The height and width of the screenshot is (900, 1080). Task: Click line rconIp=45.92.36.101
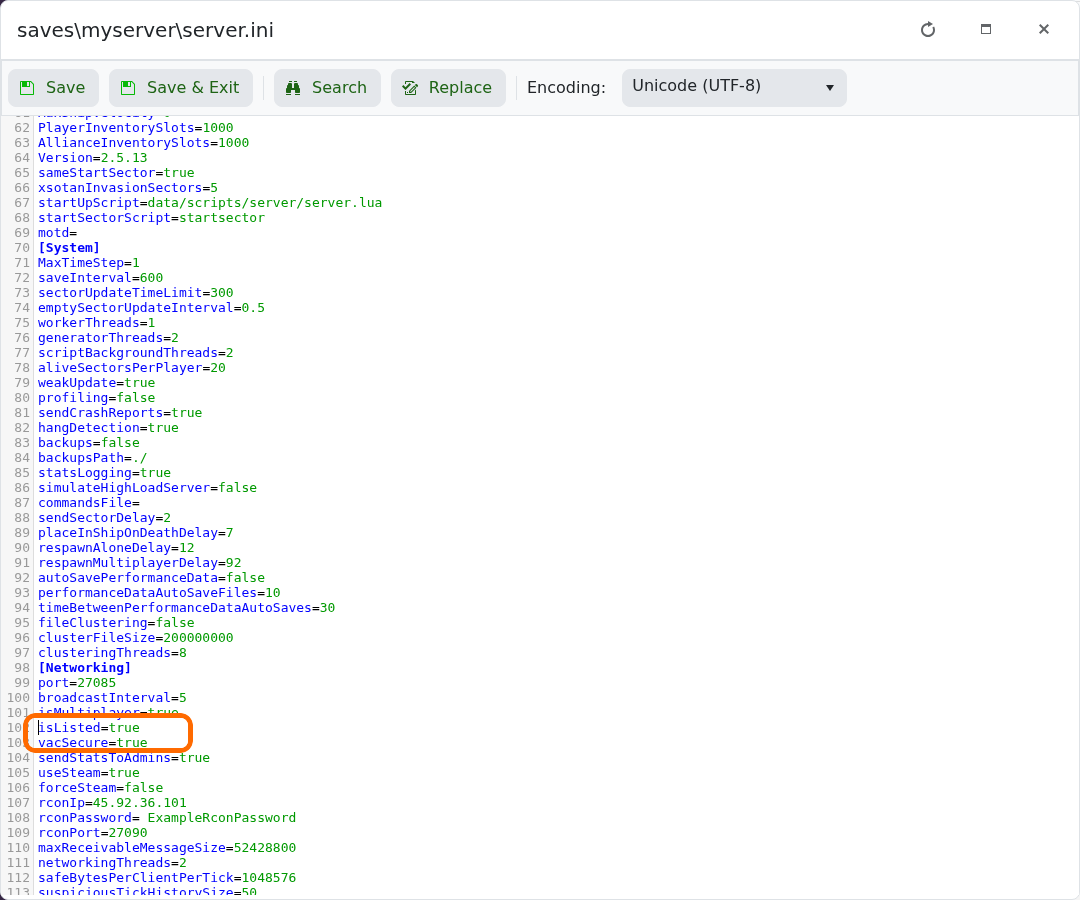tap(112, 803)
